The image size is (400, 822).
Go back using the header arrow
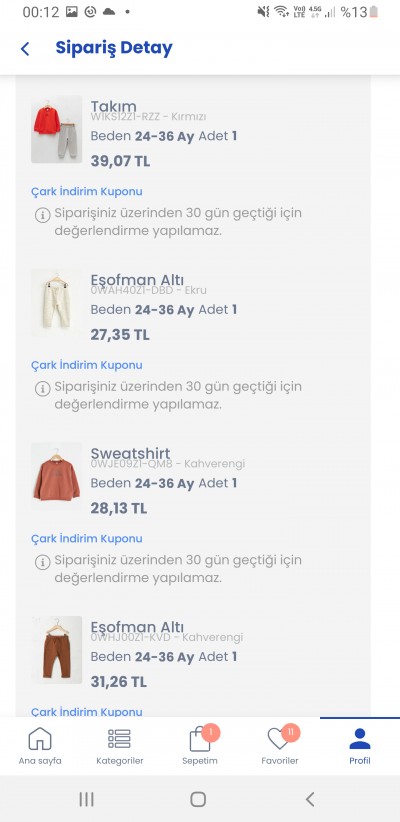[25, 49]
